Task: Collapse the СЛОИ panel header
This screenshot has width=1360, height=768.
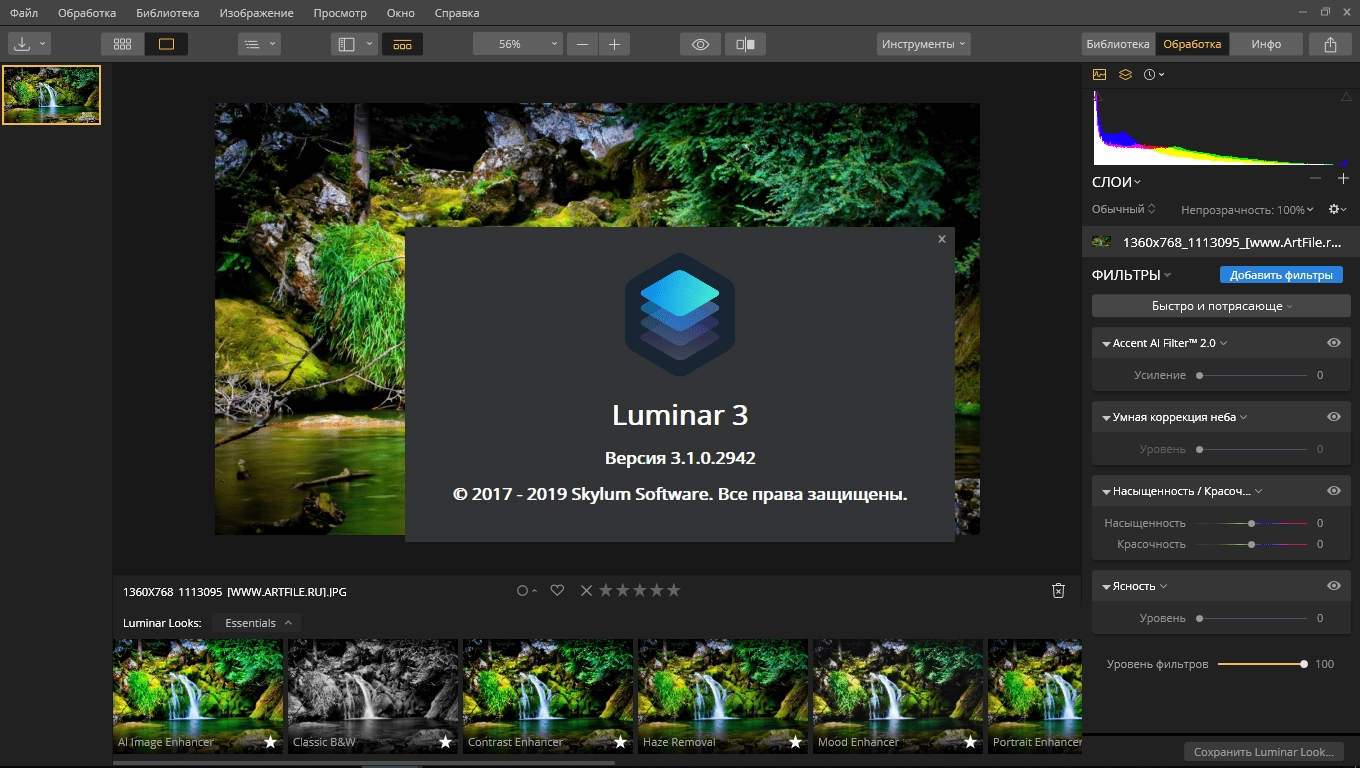Action: (x=1116, y=182)
